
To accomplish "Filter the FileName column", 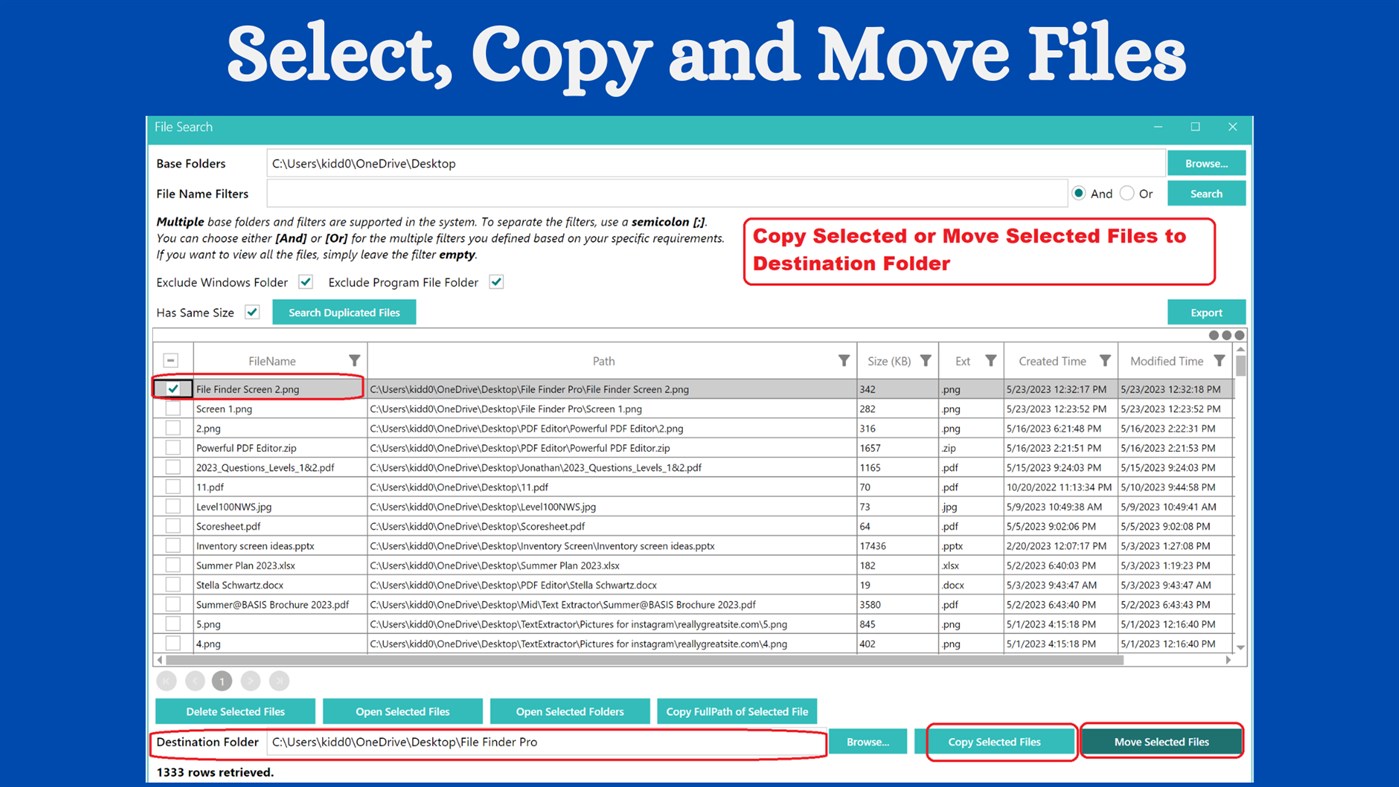I will (x=354, y=359).
